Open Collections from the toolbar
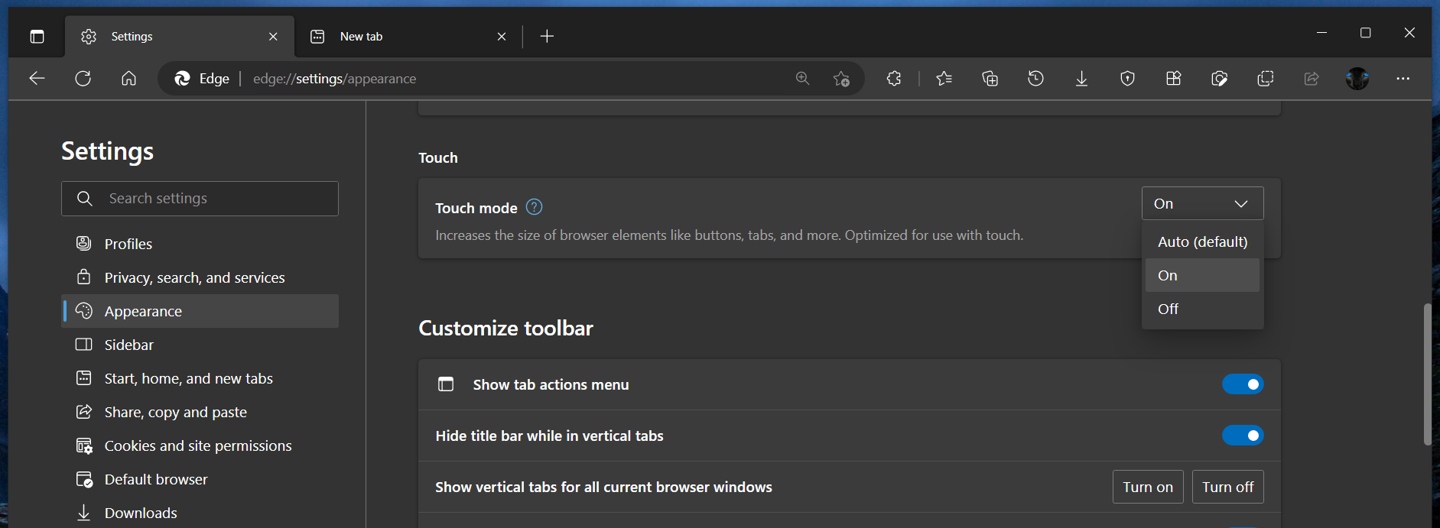Image resolution: width=1440 pixels, height=528 pixels. [x=990, y=78]
